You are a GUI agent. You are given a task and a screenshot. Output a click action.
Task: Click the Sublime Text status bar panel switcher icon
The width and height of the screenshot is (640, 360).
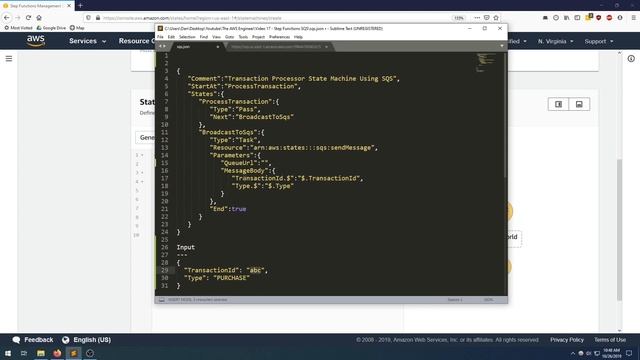[x=162, y=300]
